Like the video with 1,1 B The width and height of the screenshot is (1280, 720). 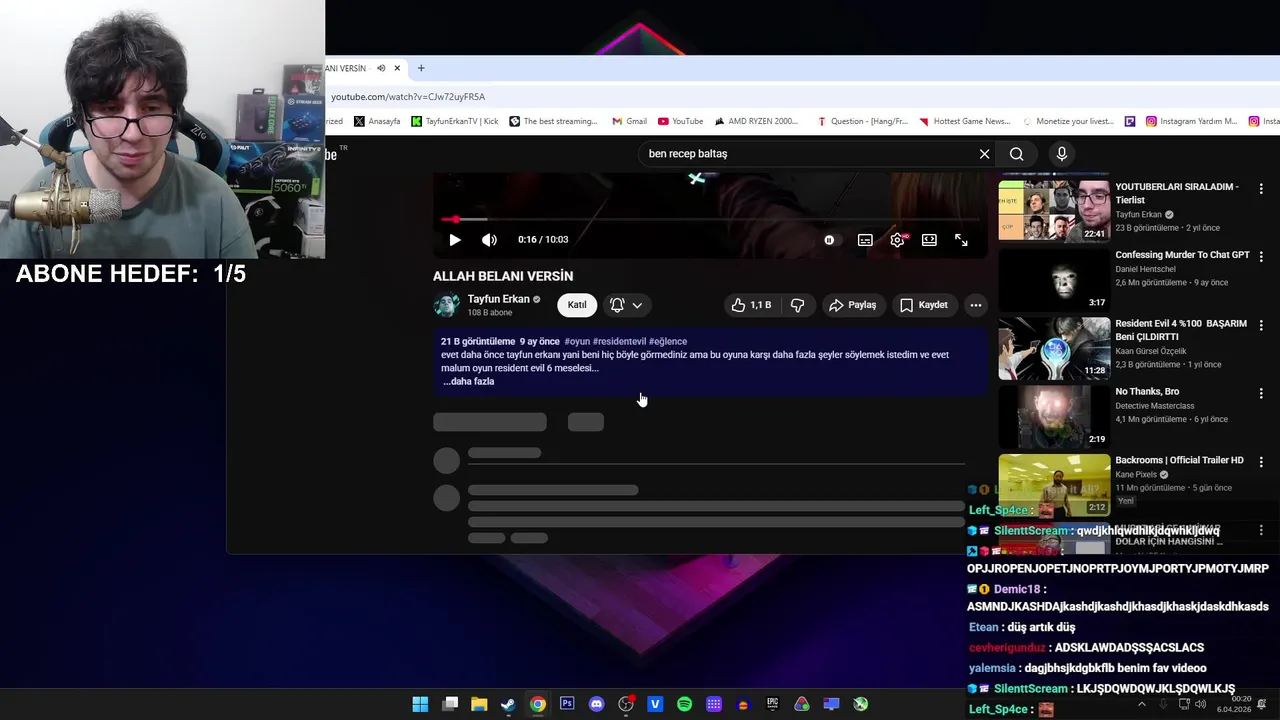(x=751, y=305)
